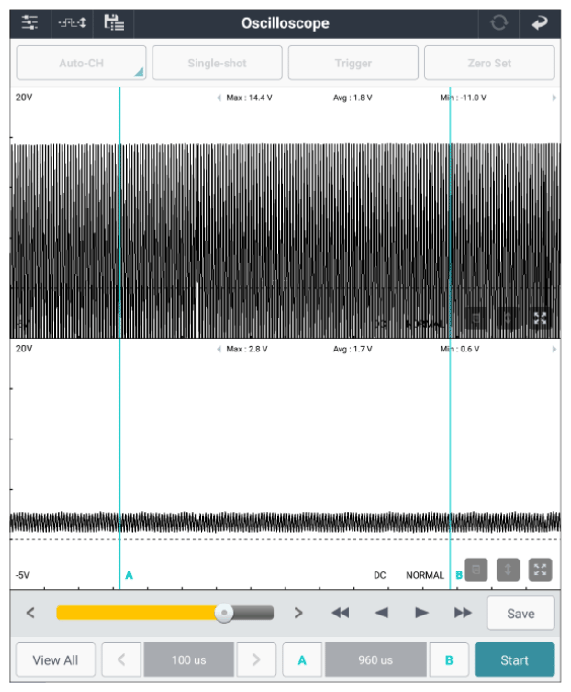Viewport: 571px width, 692px height.
Task: Click the rewind double-arrow button
Action: pyautogui.click(x=340, y=613)
